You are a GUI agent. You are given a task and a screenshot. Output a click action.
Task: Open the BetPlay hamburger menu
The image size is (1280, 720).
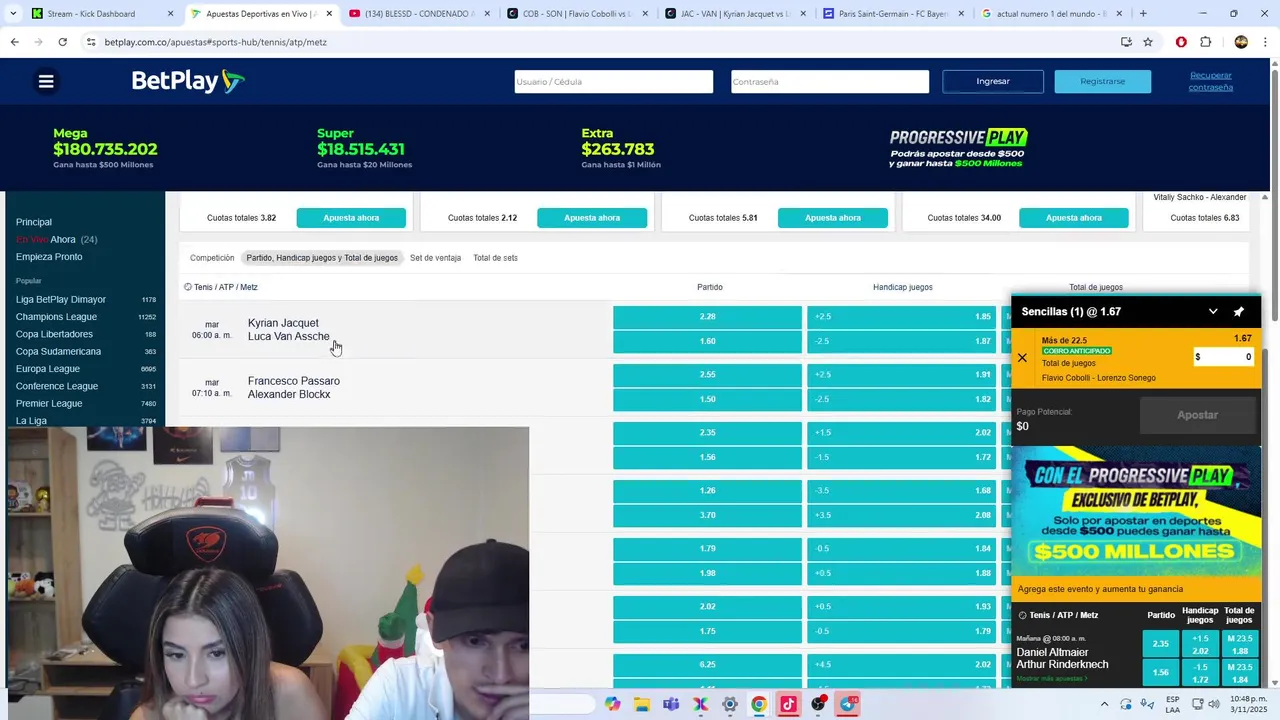click(x=46, y=82)
